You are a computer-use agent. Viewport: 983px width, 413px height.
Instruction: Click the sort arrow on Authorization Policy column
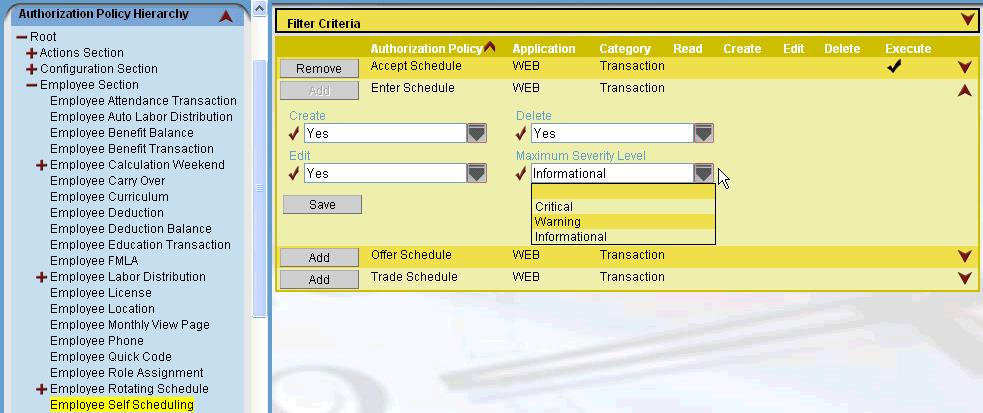[x=489, y=48]
